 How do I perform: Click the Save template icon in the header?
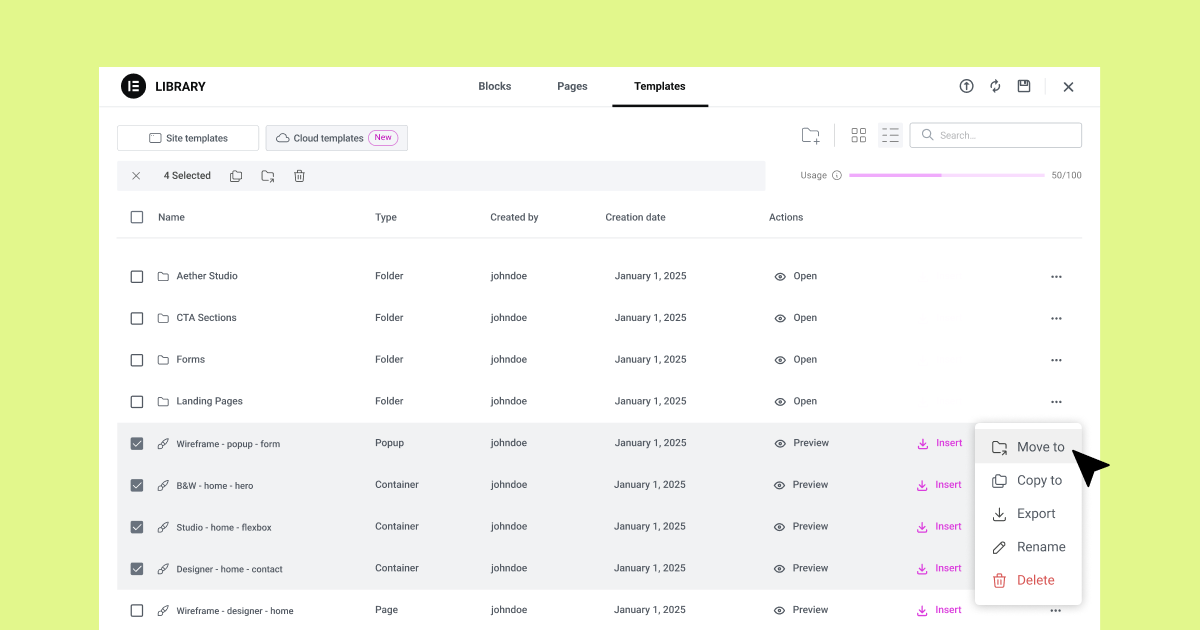tap(1024, 86)
